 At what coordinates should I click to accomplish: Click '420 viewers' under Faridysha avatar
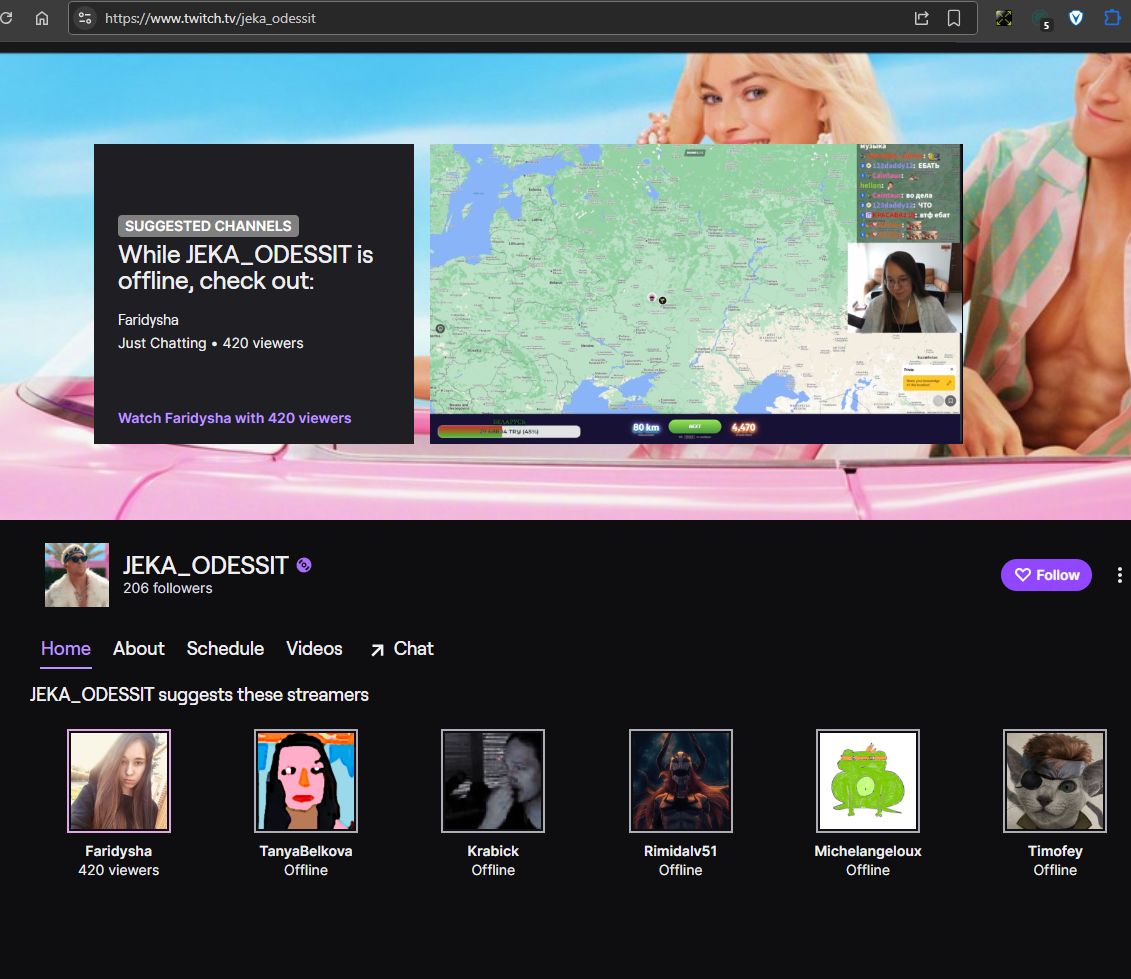[119, 871]
